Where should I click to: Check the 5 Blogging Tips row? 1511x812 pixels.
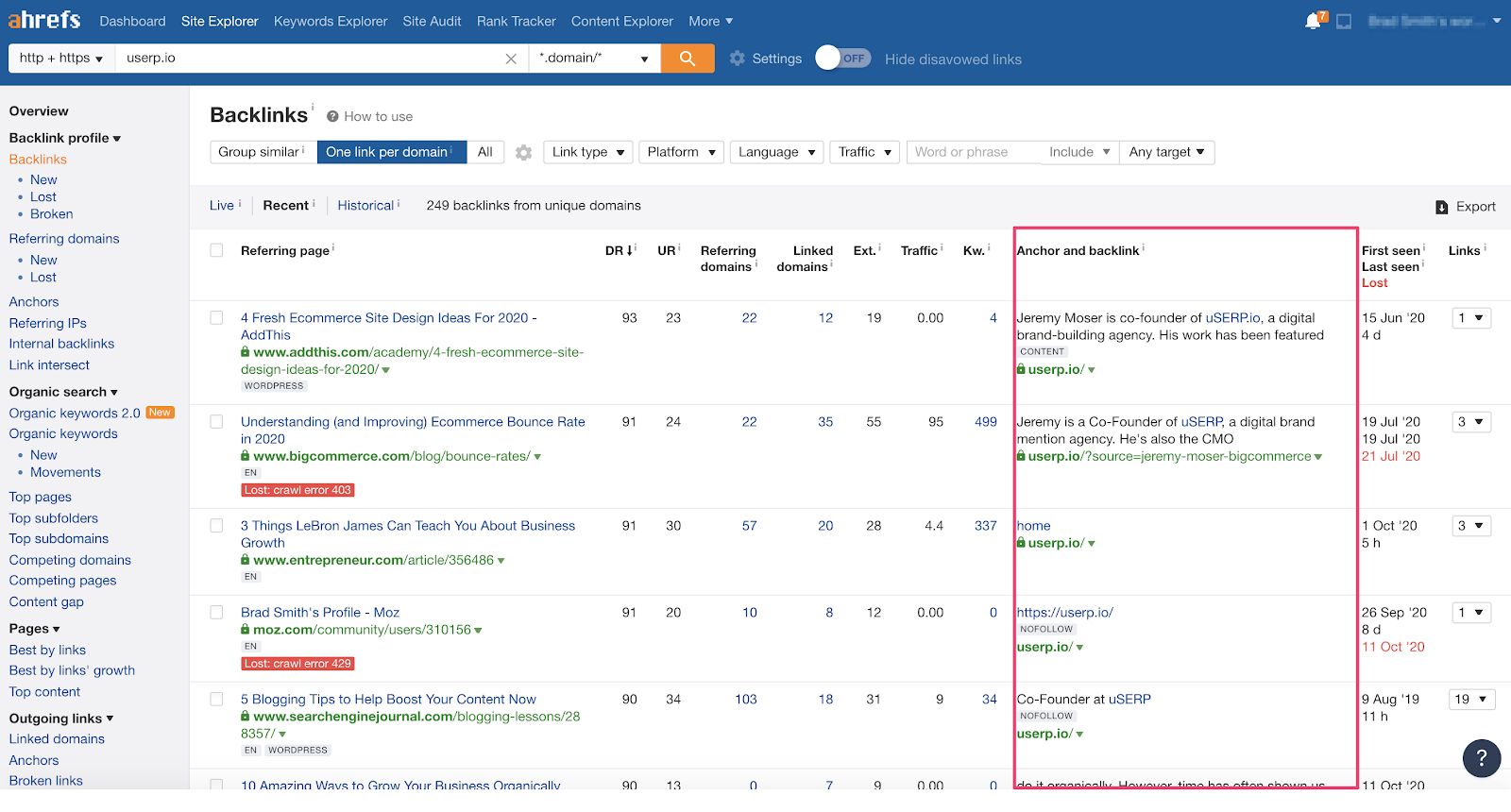click(x=216, y=700)
